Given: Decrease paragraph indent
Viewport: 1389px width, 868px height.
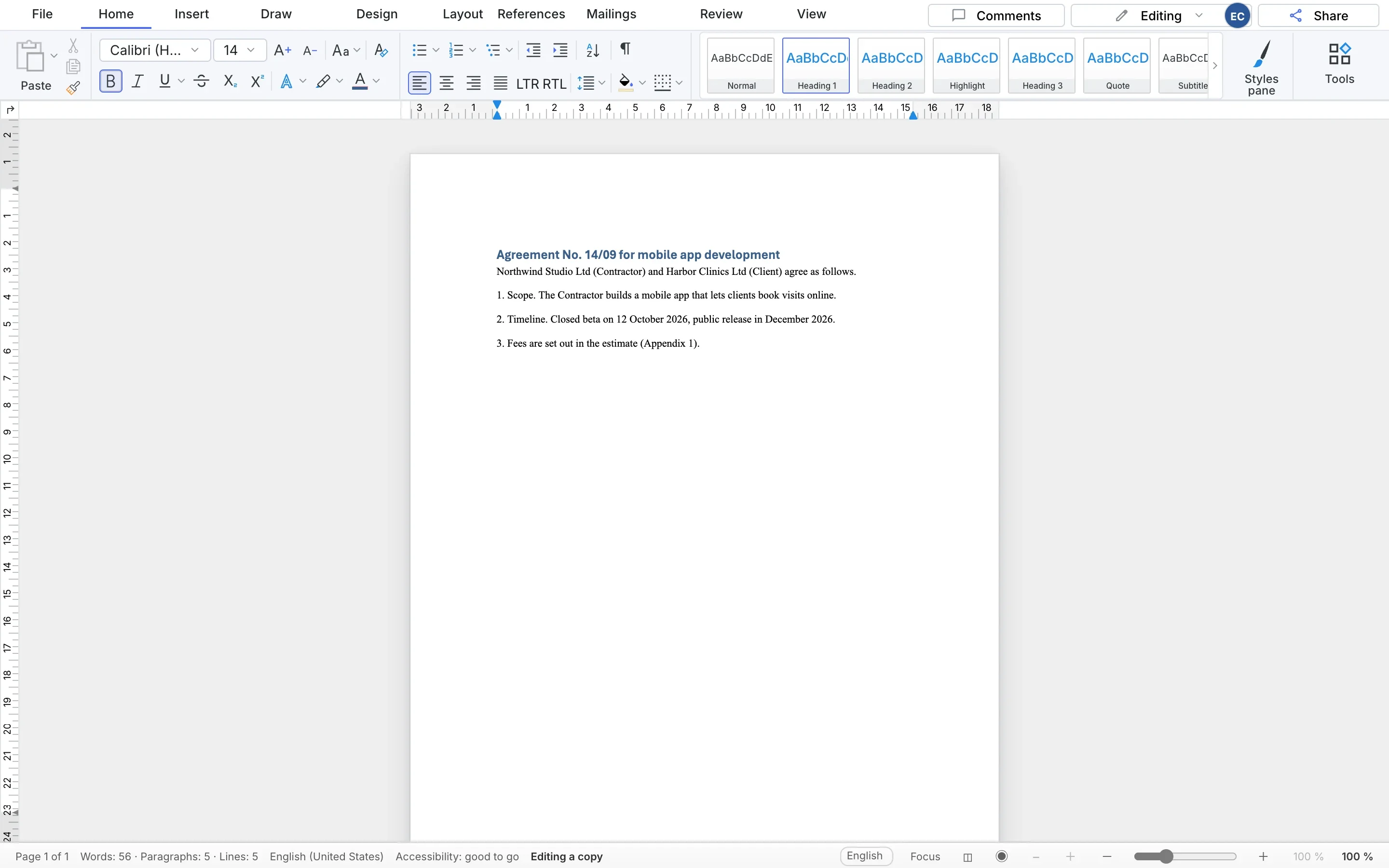Looking at the screenshot, I should tap(533, 51).
